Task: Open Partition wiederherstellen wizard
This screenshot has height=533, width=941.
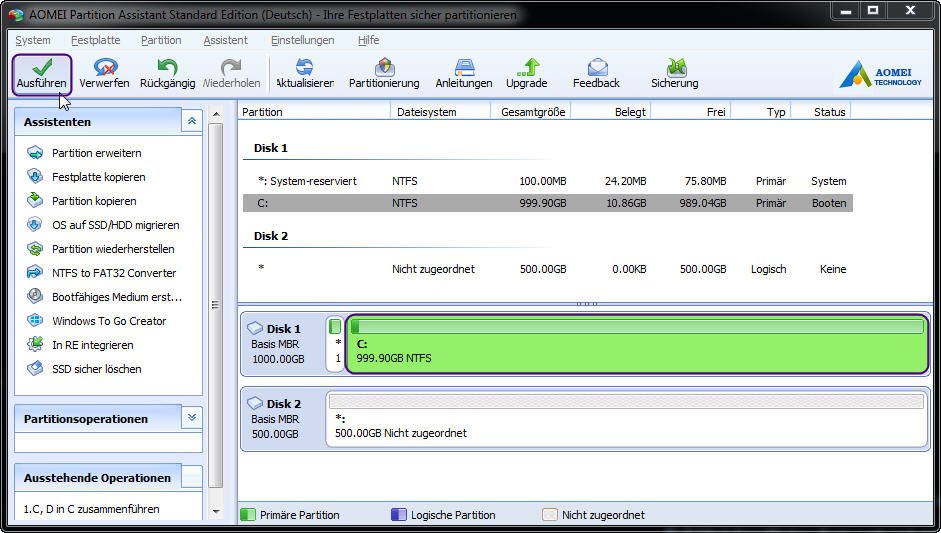Action: [113, 249]
